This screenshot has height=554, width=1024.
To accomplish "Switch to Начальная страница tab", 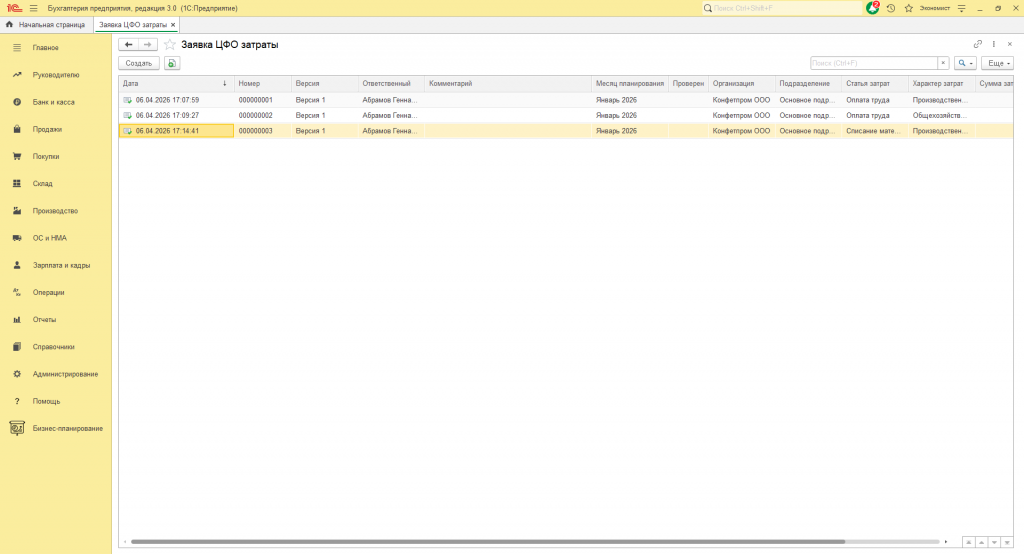I will pyautogui.click(x=46, y=25).
